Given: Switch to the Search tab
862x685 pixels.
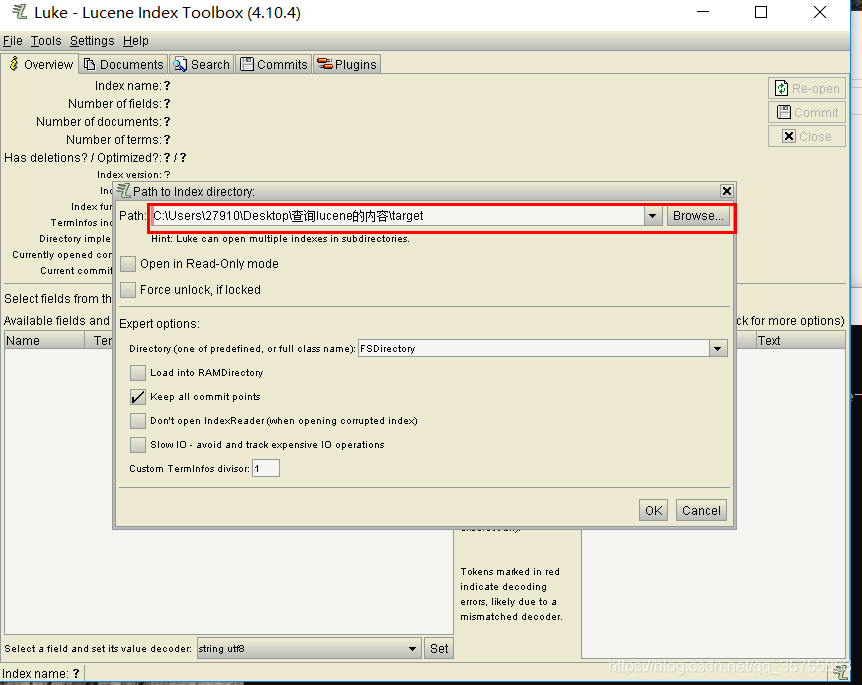Looking at the screenshot, I should (201, 64).
